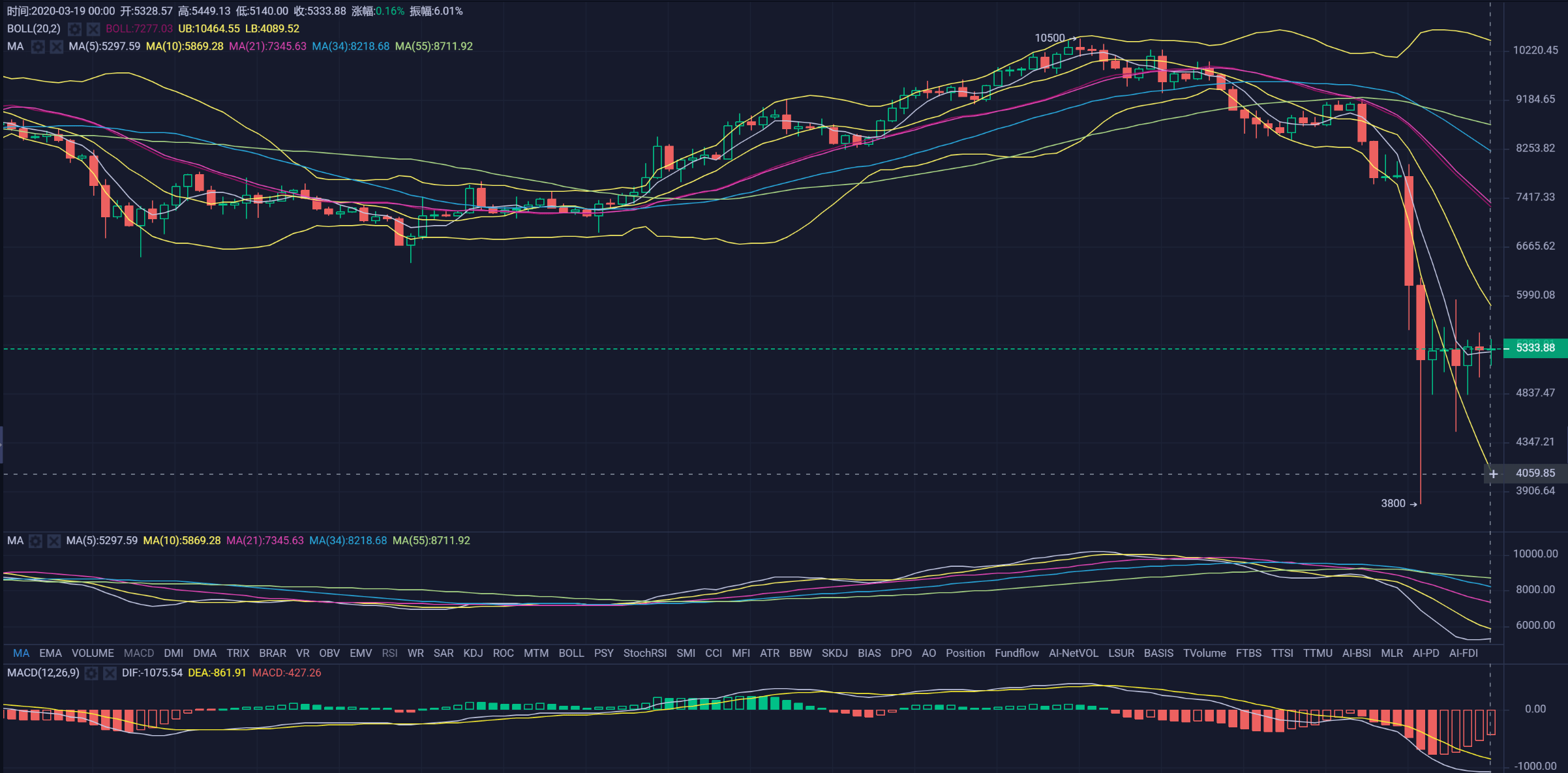This screenshot has height=773, width=1568.
Task: Select the AI-NetVOL indicator
Action: point(1074,653)
